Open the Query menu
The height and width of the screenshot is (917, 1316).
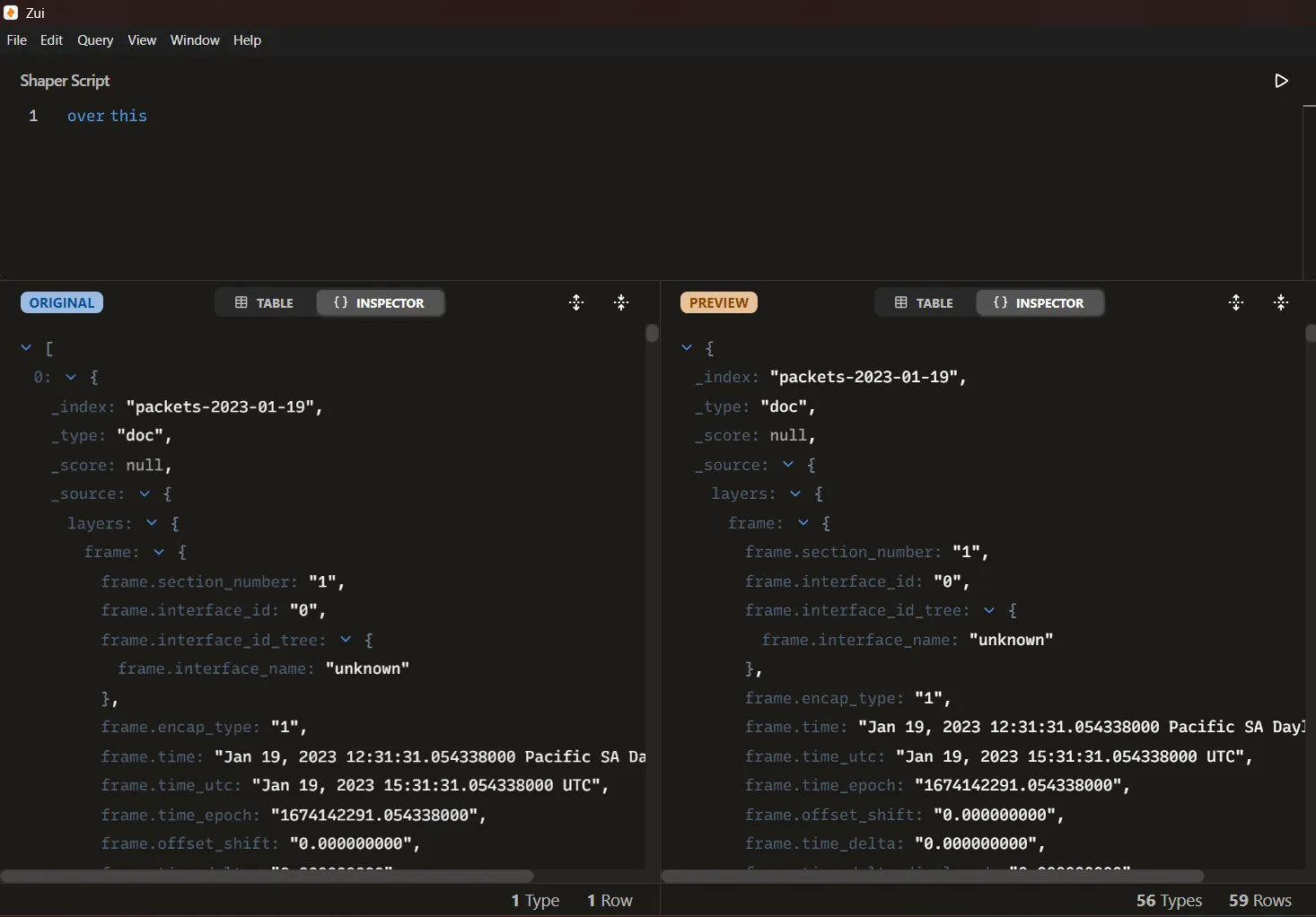(x=95, y=39)
